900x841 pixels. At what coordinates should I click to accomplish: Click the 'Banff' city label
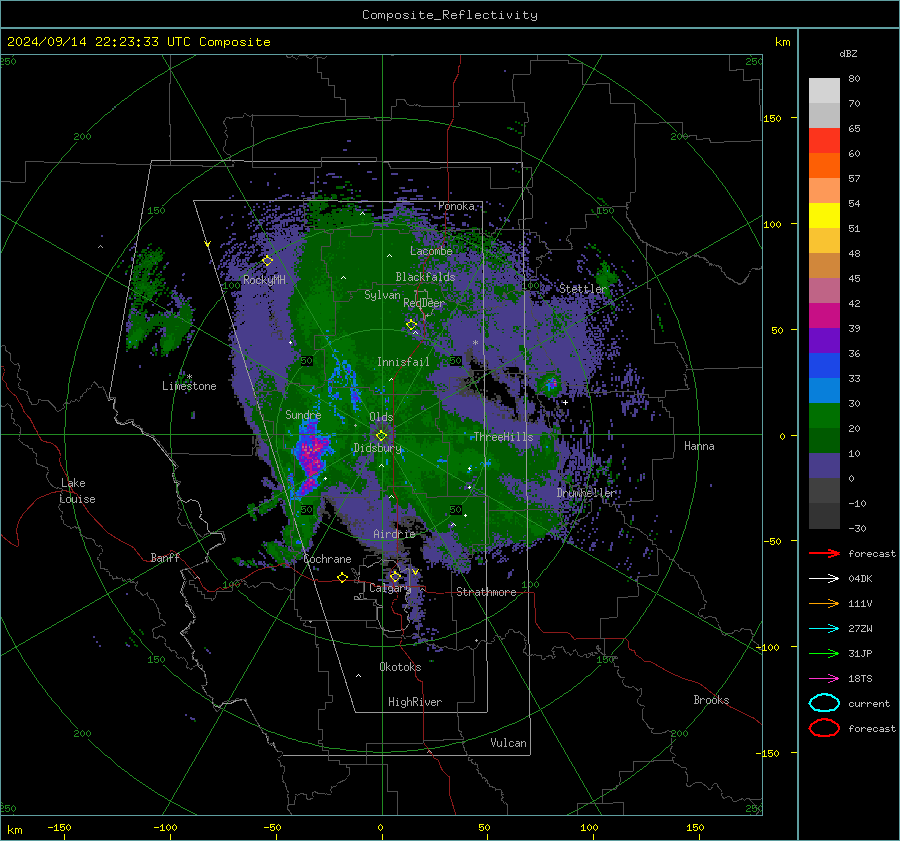tap(165, 558)
